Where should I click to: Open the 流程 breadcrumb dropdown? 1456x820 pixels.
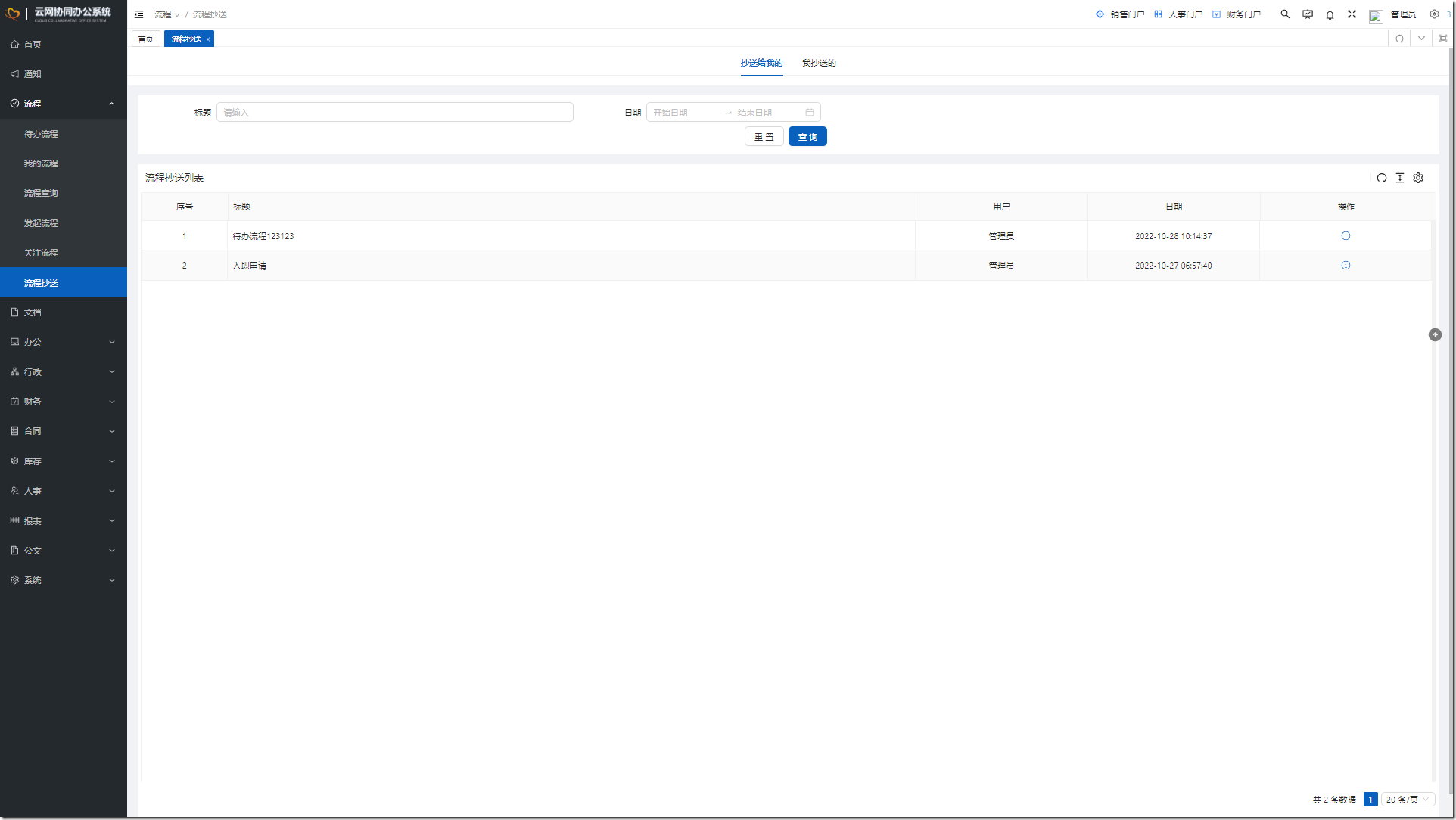click(166, 14)
